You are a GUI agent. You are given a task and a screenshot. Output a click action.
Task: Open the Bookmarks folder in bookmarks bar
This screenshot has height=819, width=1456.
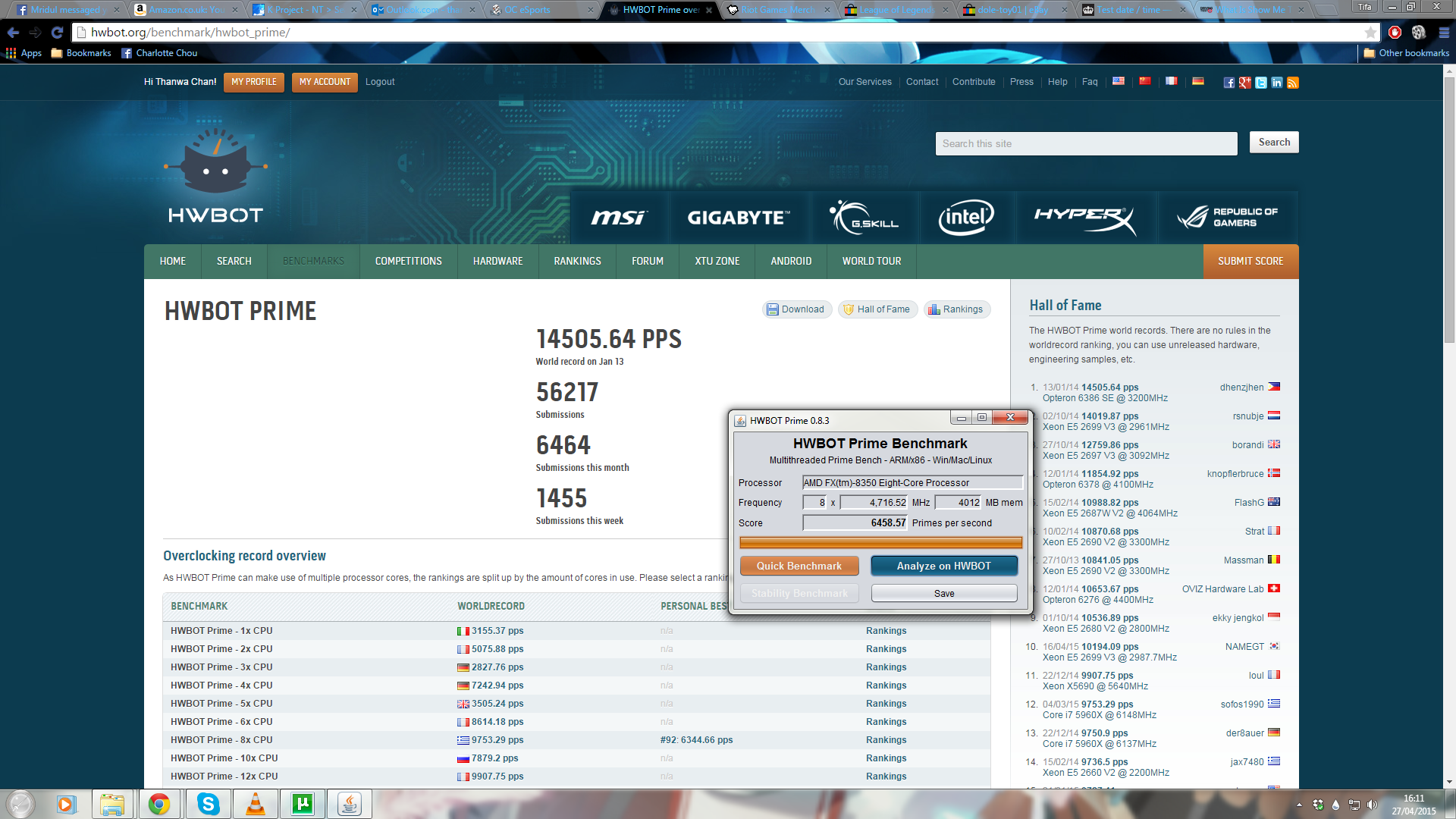81,53
